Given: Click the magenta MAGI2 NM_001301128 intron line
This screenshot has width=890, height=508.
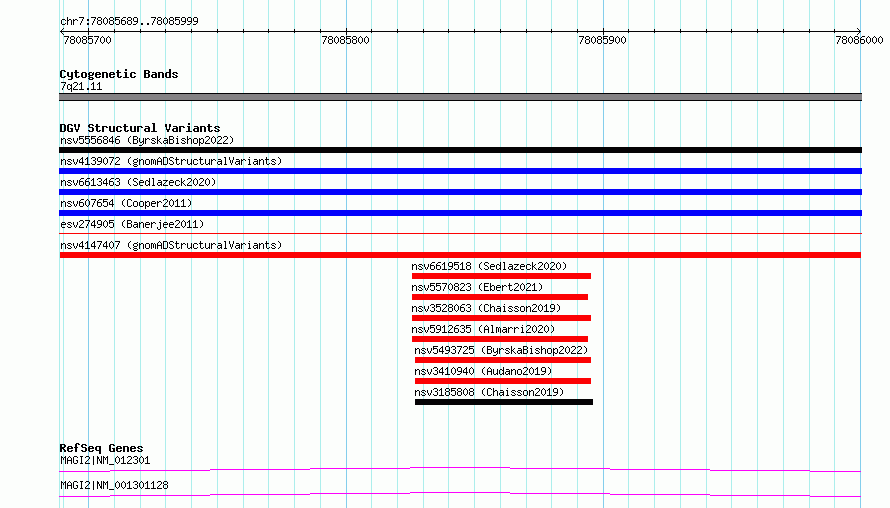Looking at the screenshot, I should 460,494.
